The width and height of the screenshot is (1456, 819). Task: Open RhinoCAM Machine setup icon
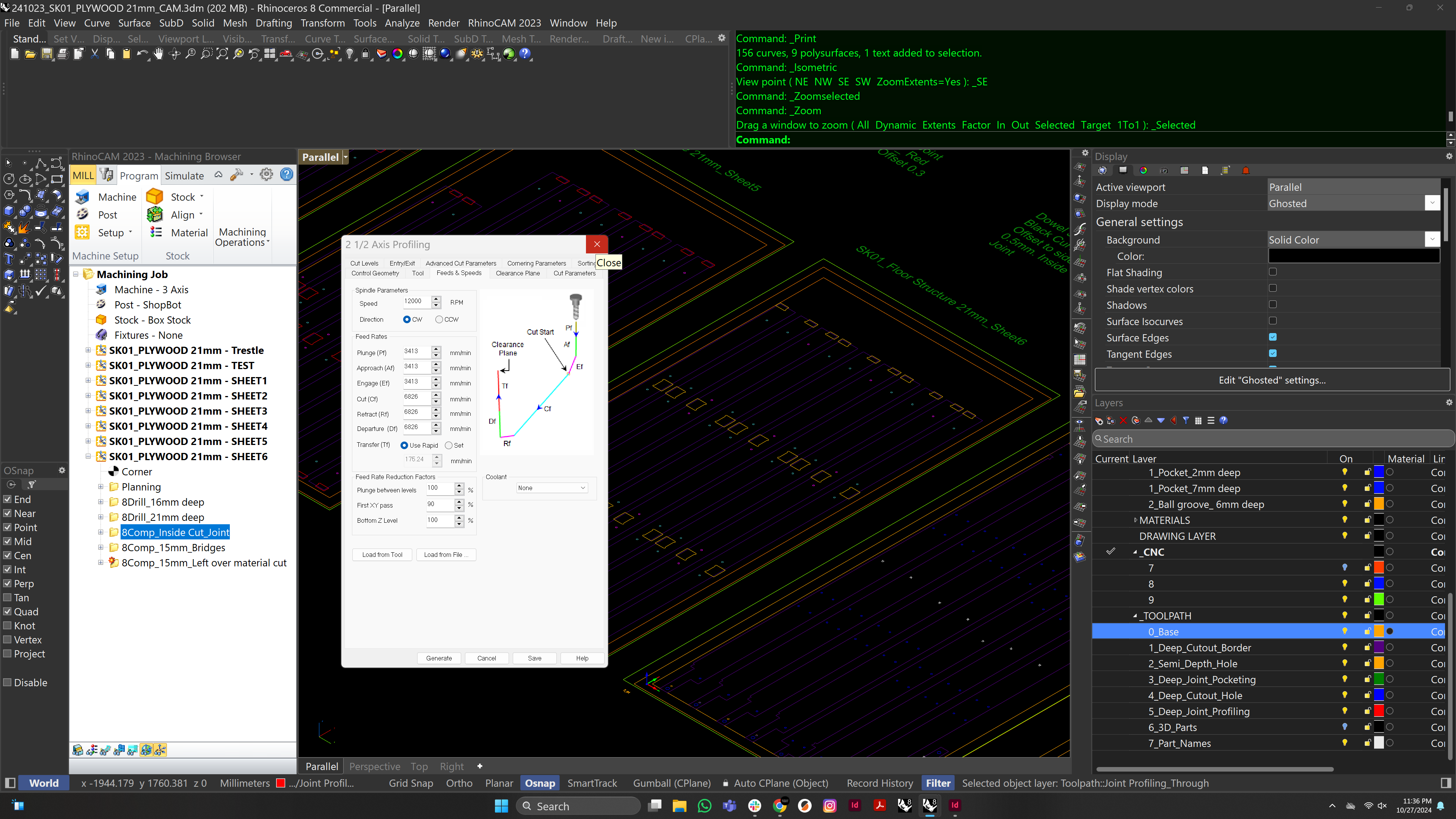pyautogui.click(x=83, y=197)
